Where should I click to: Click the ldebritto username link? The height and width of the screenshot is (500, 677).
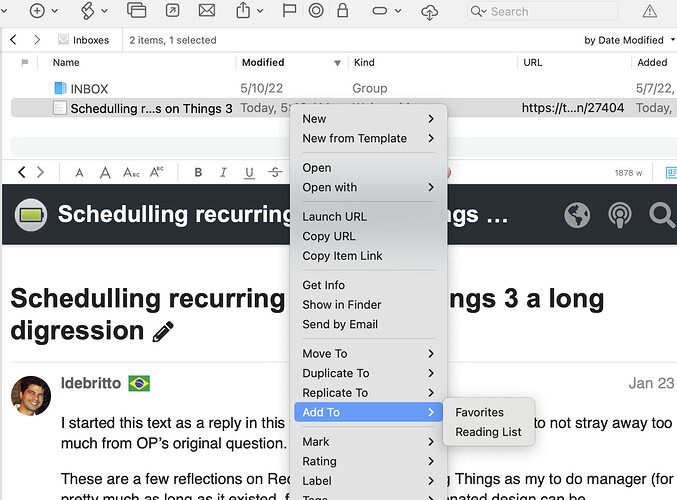click(x=91, y=383)
